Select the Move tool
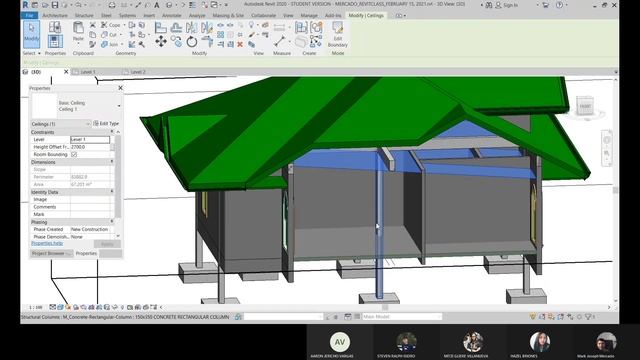This screenshot has height=360, width=640. pos(160,41)
